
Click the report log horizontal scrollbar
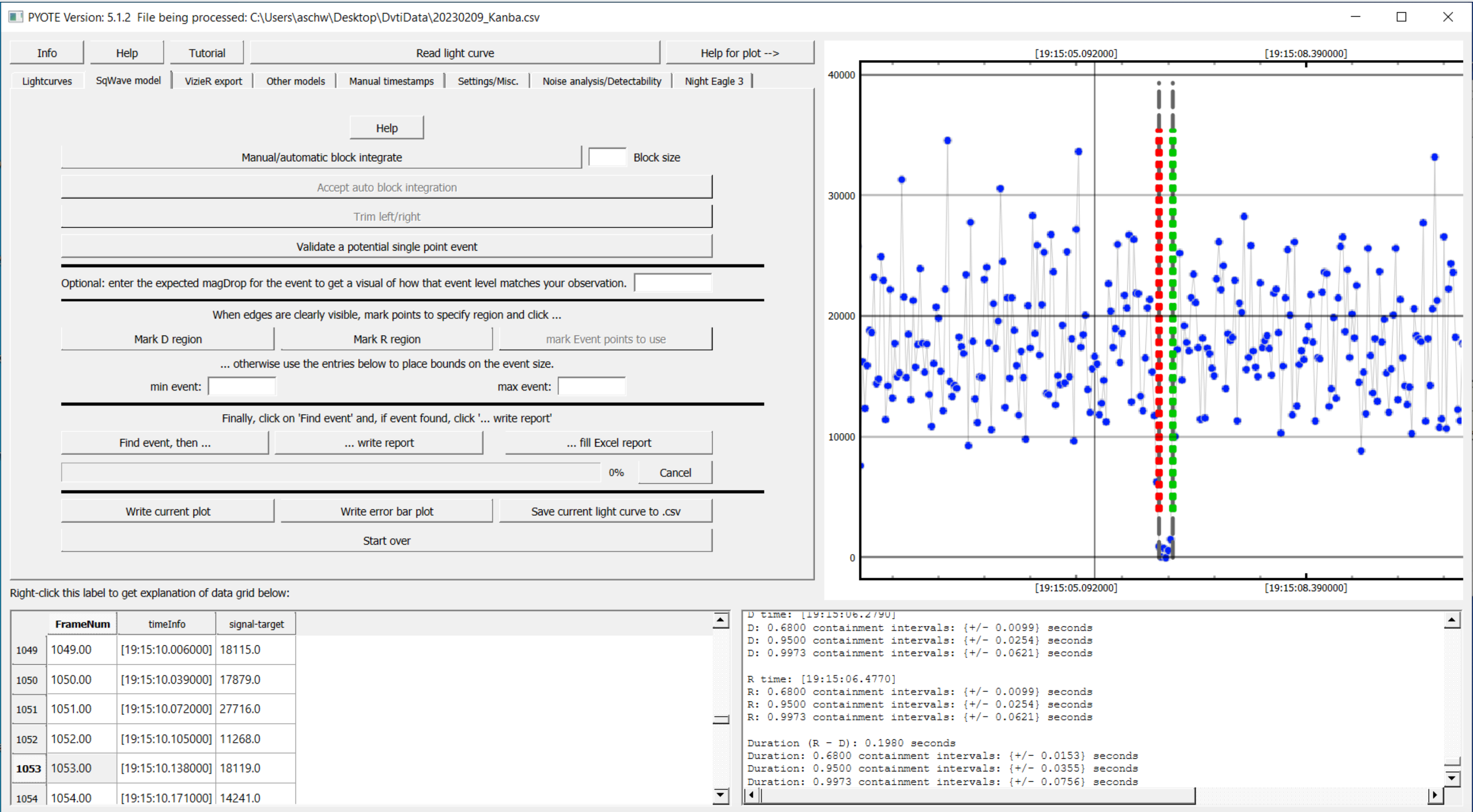(x=978, y=795)
